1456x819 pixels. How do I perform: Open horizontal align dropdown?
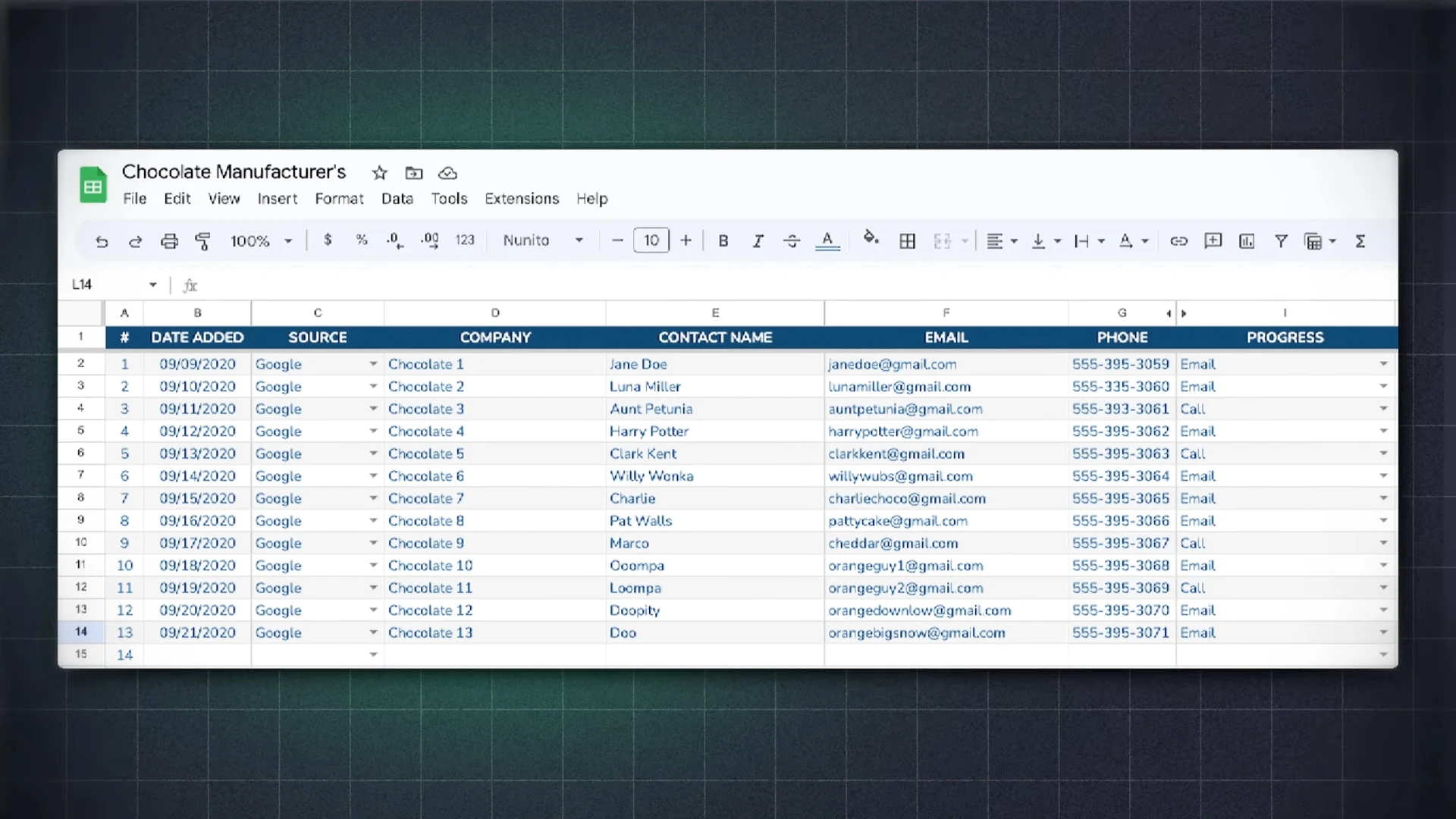pyautogui.click(x=1002, y=241)
